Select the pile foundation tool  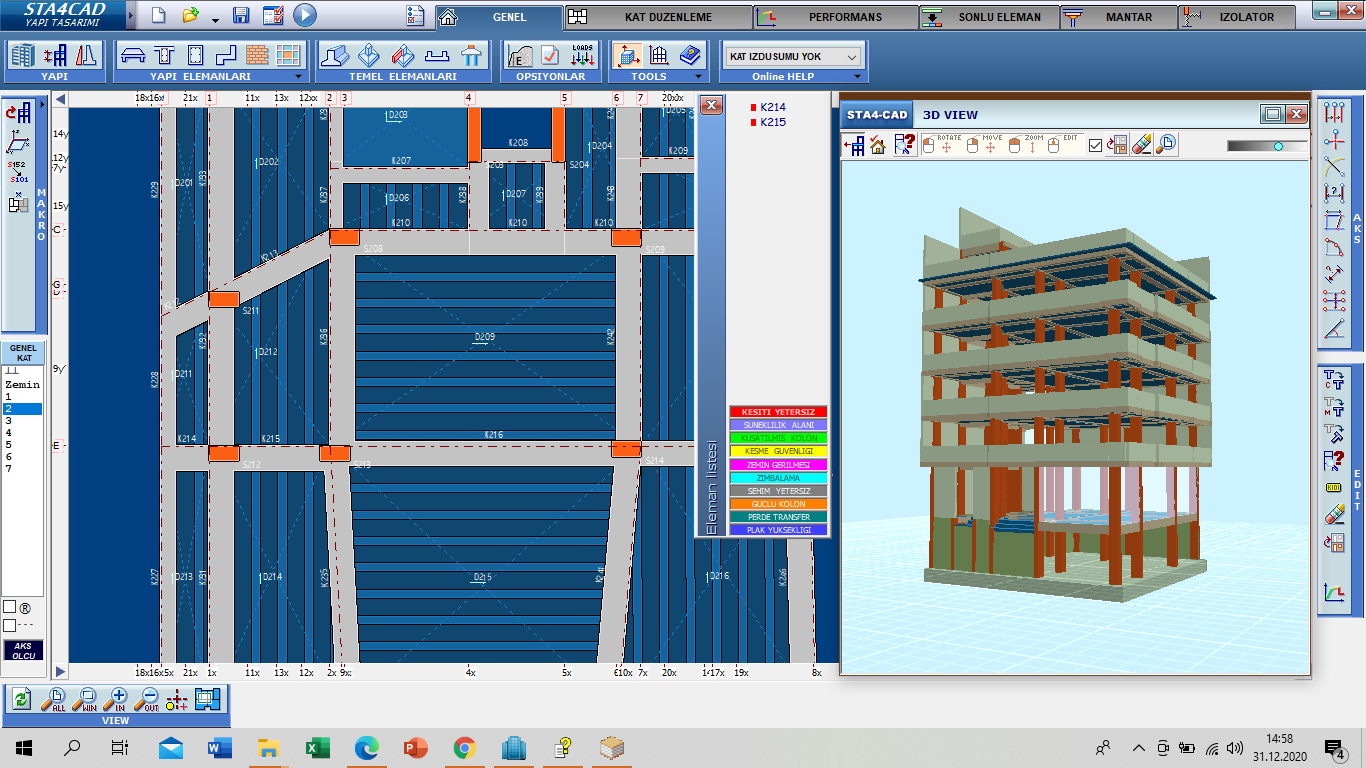coord(471,55)
